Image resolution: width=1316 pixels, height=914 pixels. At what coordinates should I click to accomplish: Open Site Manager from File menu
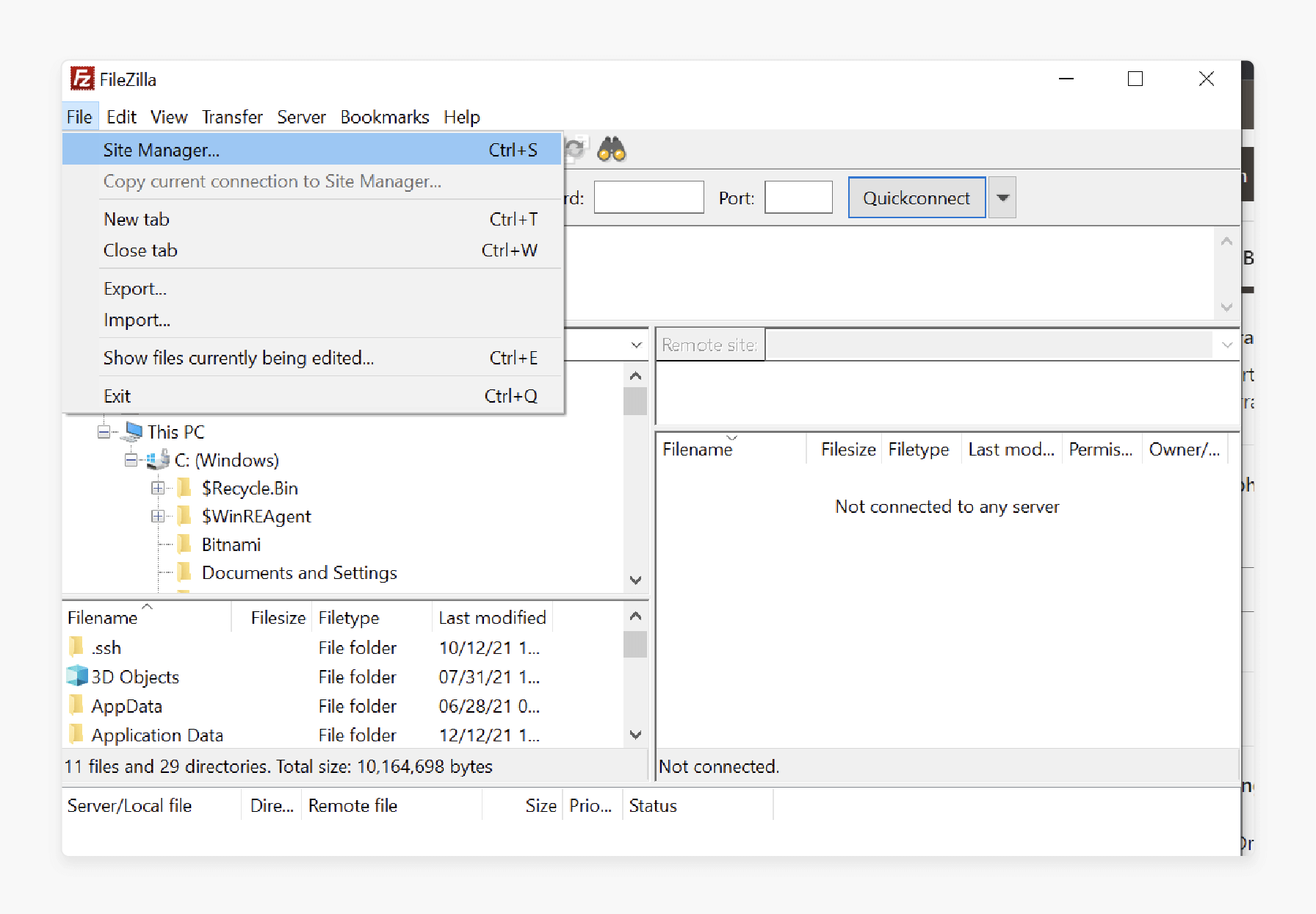click(313, 150)
